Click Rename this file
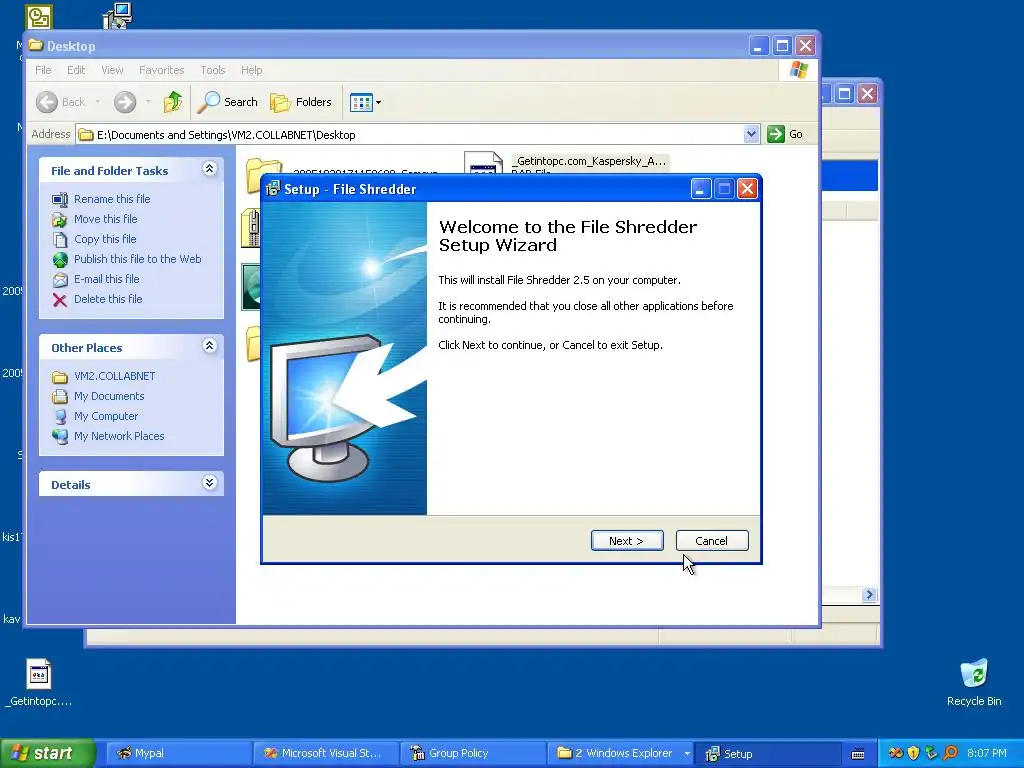1024x768 pixels. 112,199
